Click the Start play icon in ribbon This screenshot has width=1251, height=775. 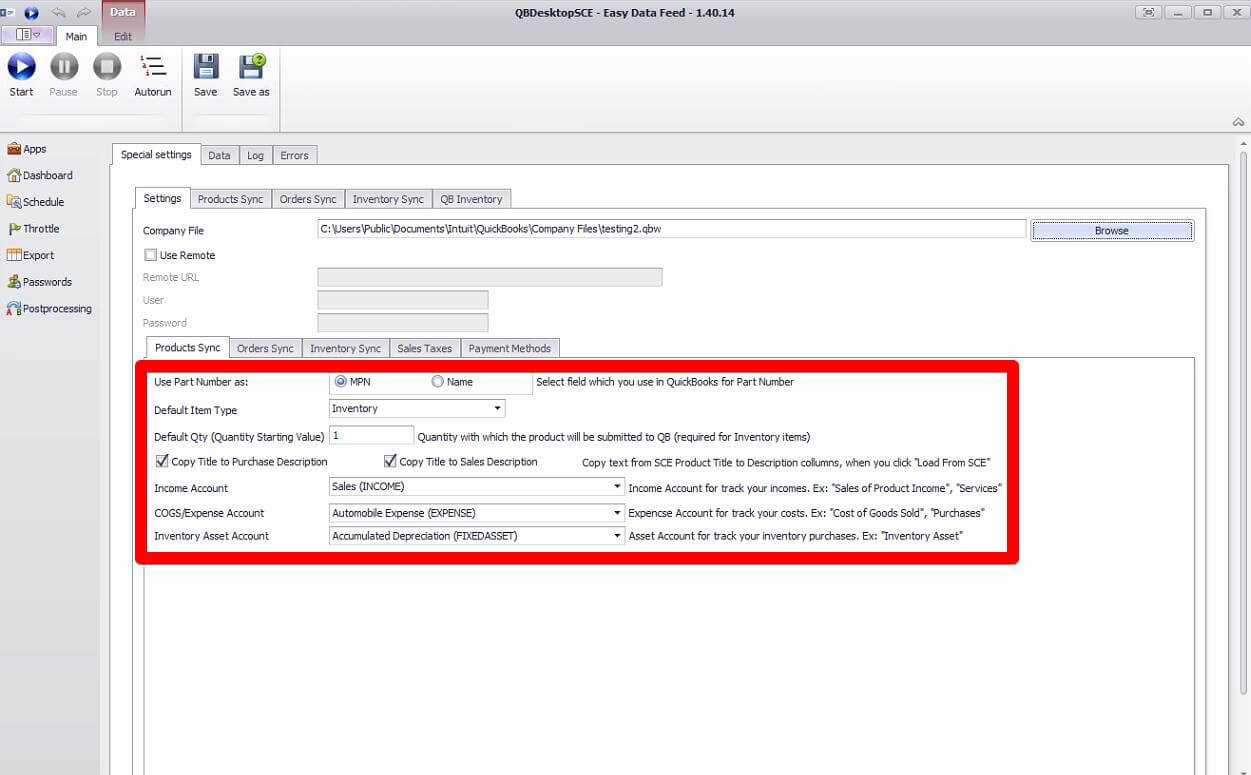(21, 67)
